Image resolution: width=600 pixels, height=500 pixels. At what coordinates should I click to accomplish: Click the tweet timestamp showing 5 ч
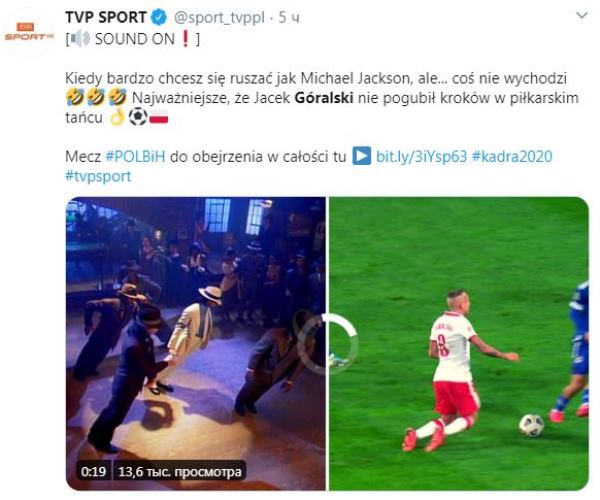[x=289, y=18]
